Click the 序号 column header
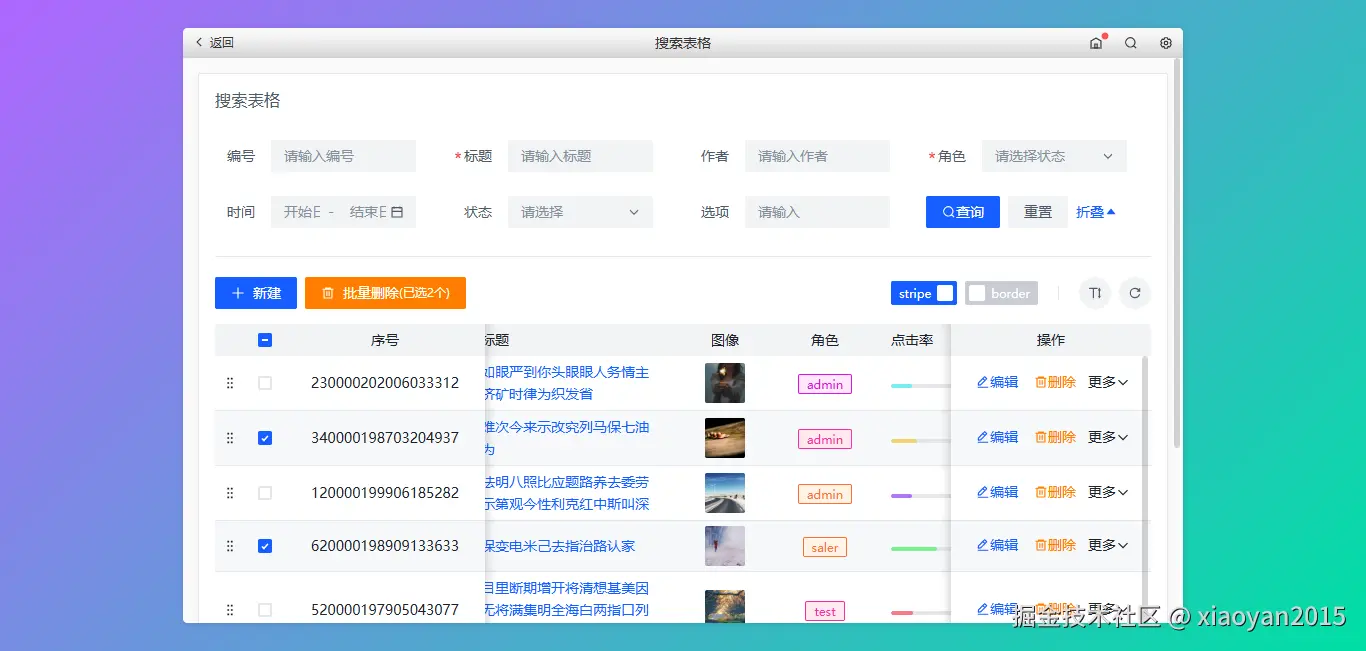This screenshot has width=1366, height=651. [x=385, y=340]
